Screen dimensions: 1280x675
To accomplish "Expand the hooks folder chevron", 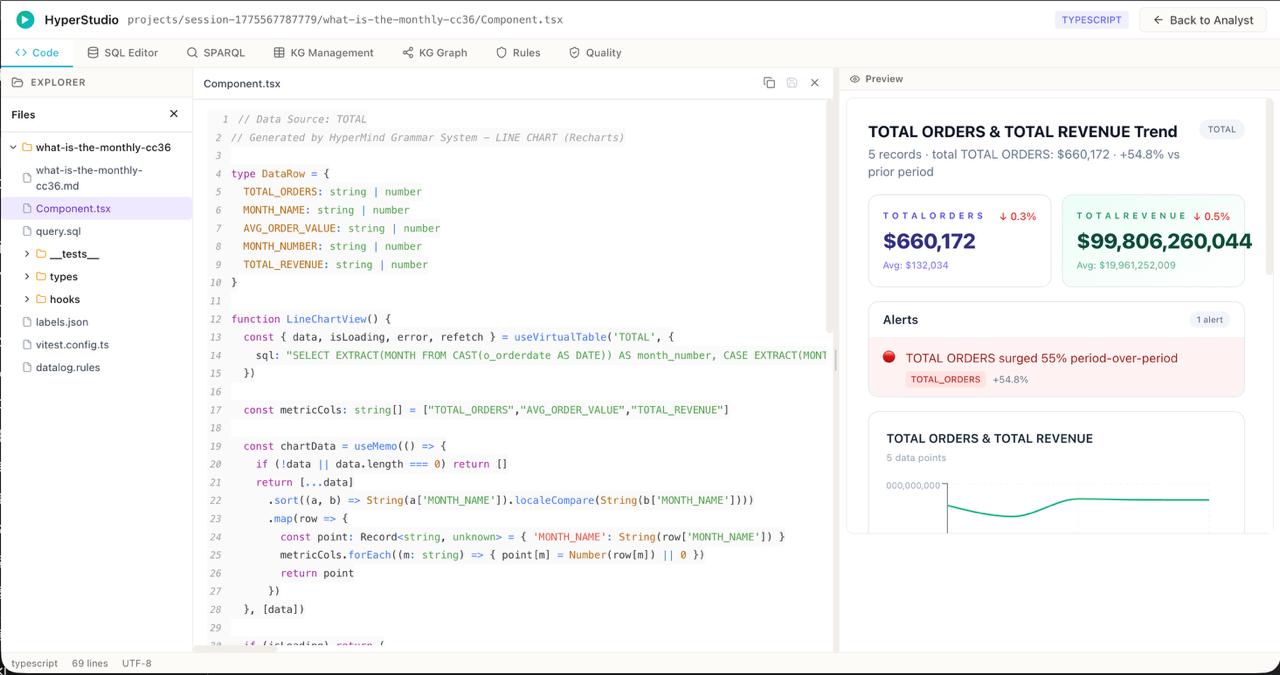I will [27, 299].
